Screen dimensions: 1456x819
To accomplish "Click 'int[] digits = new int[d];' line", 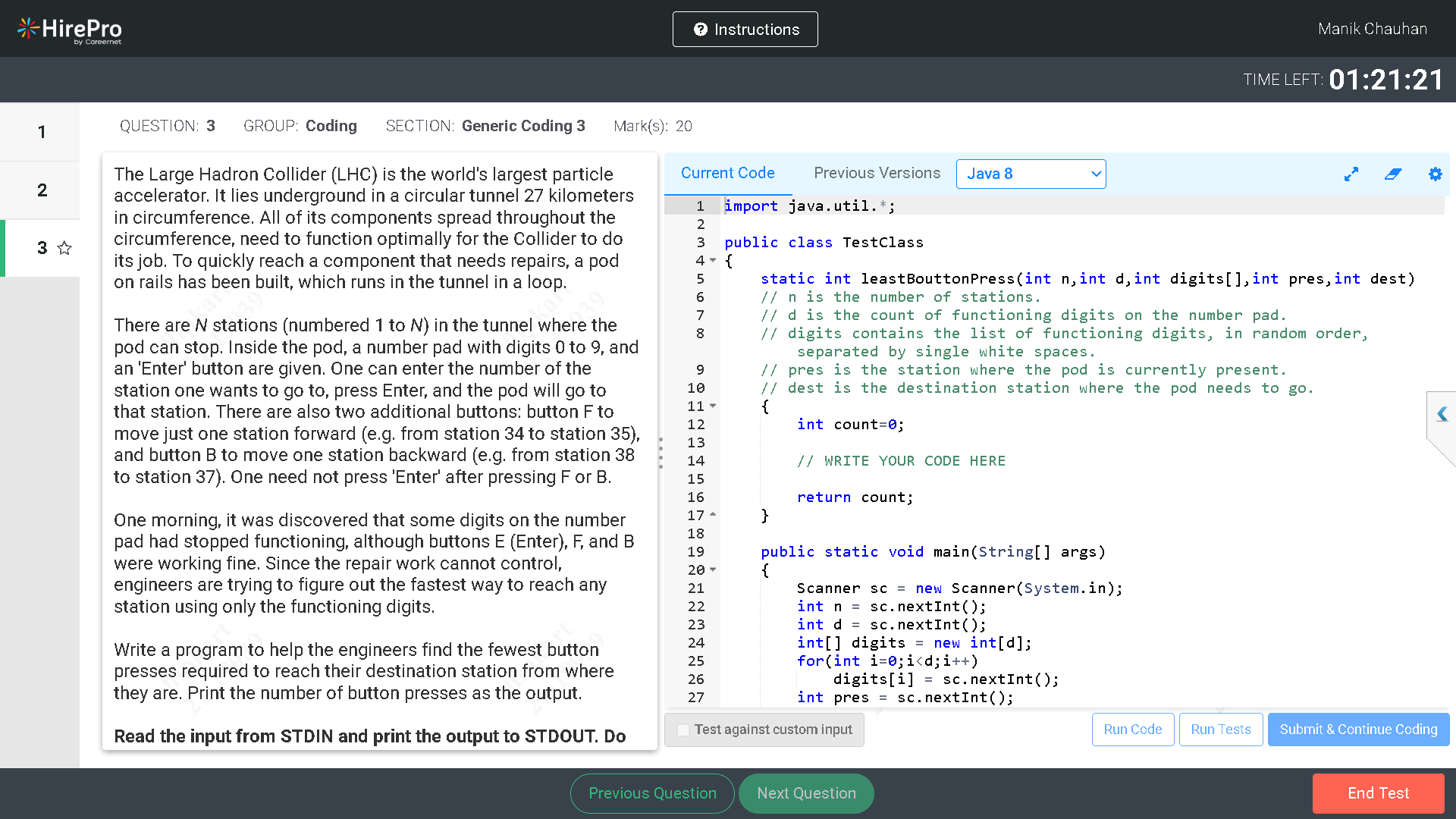I will (x=914, y=643).
